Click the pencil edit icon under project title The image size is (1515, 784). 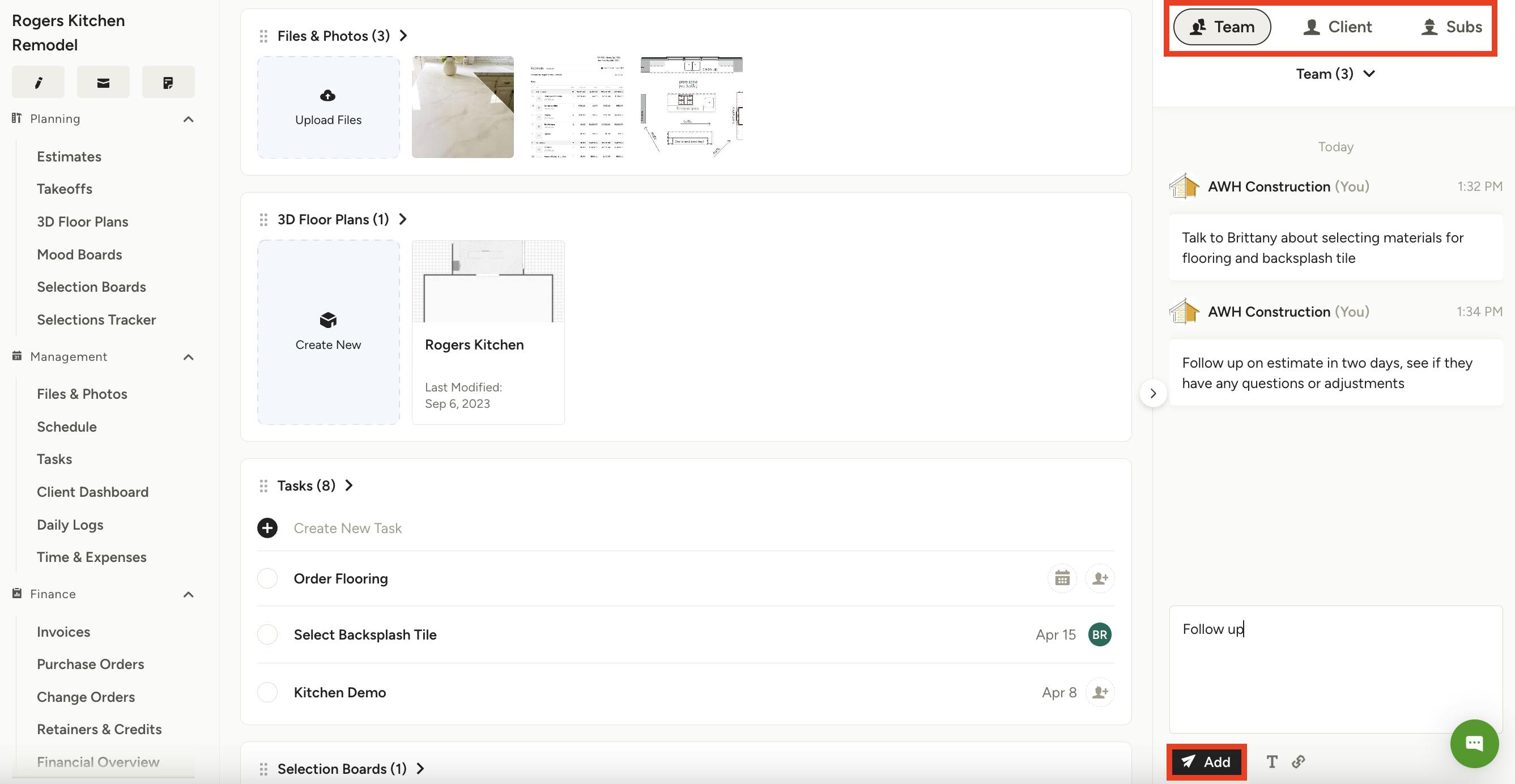point(37,82)
